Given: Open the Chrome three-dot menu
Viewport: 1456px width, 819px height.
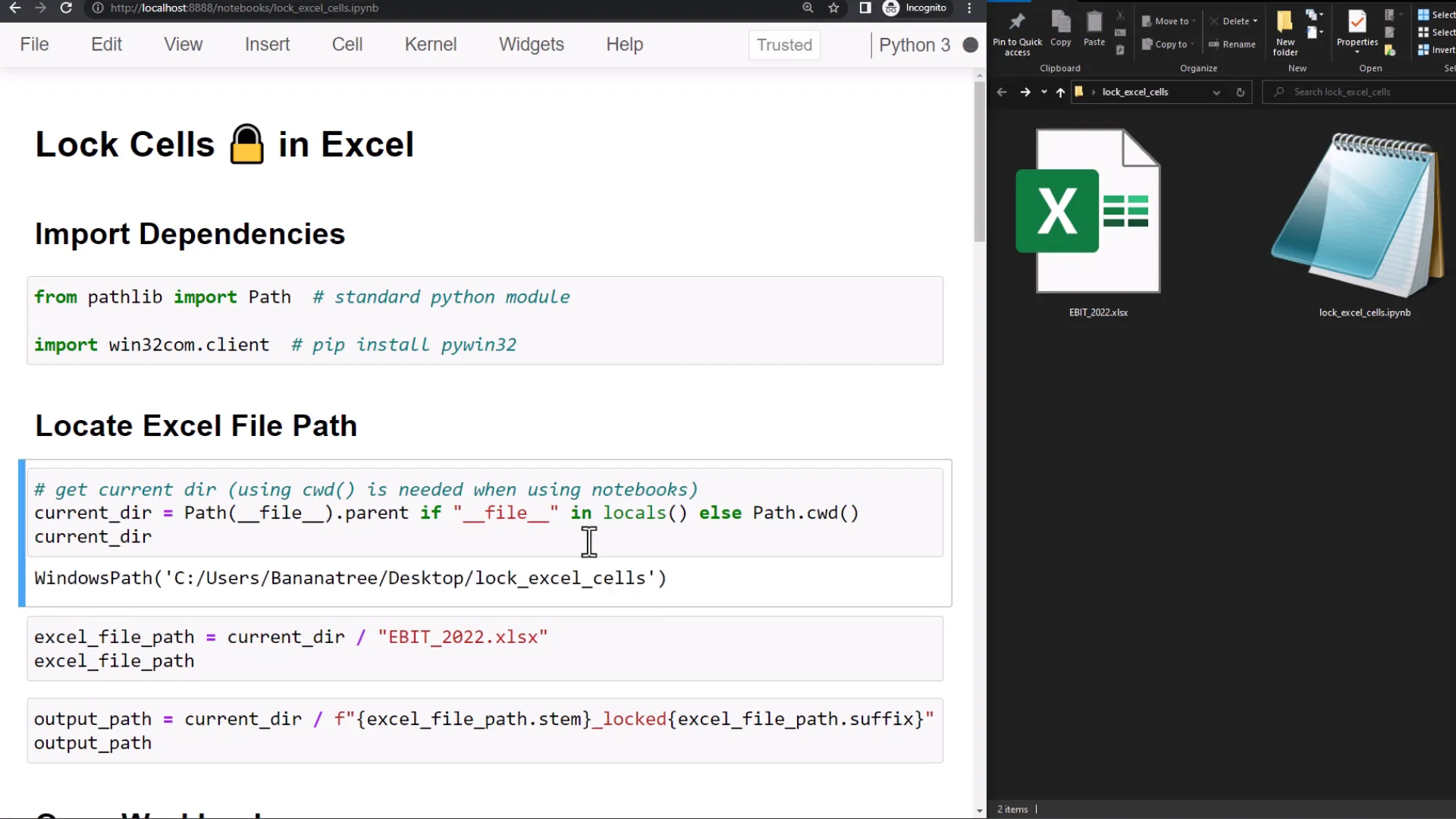Looking at the screenshot, I should coord(969,8).
